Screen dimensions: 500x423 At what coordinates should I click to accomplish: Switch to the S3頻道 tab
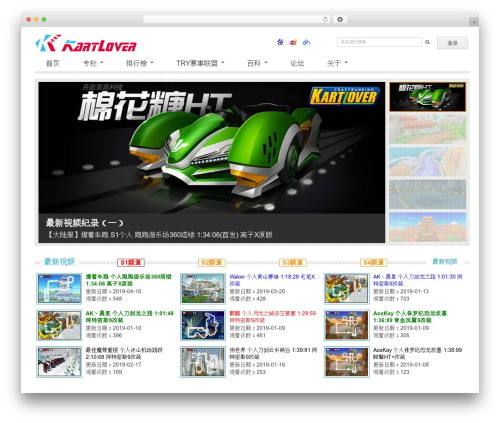(x=293, y=263)
